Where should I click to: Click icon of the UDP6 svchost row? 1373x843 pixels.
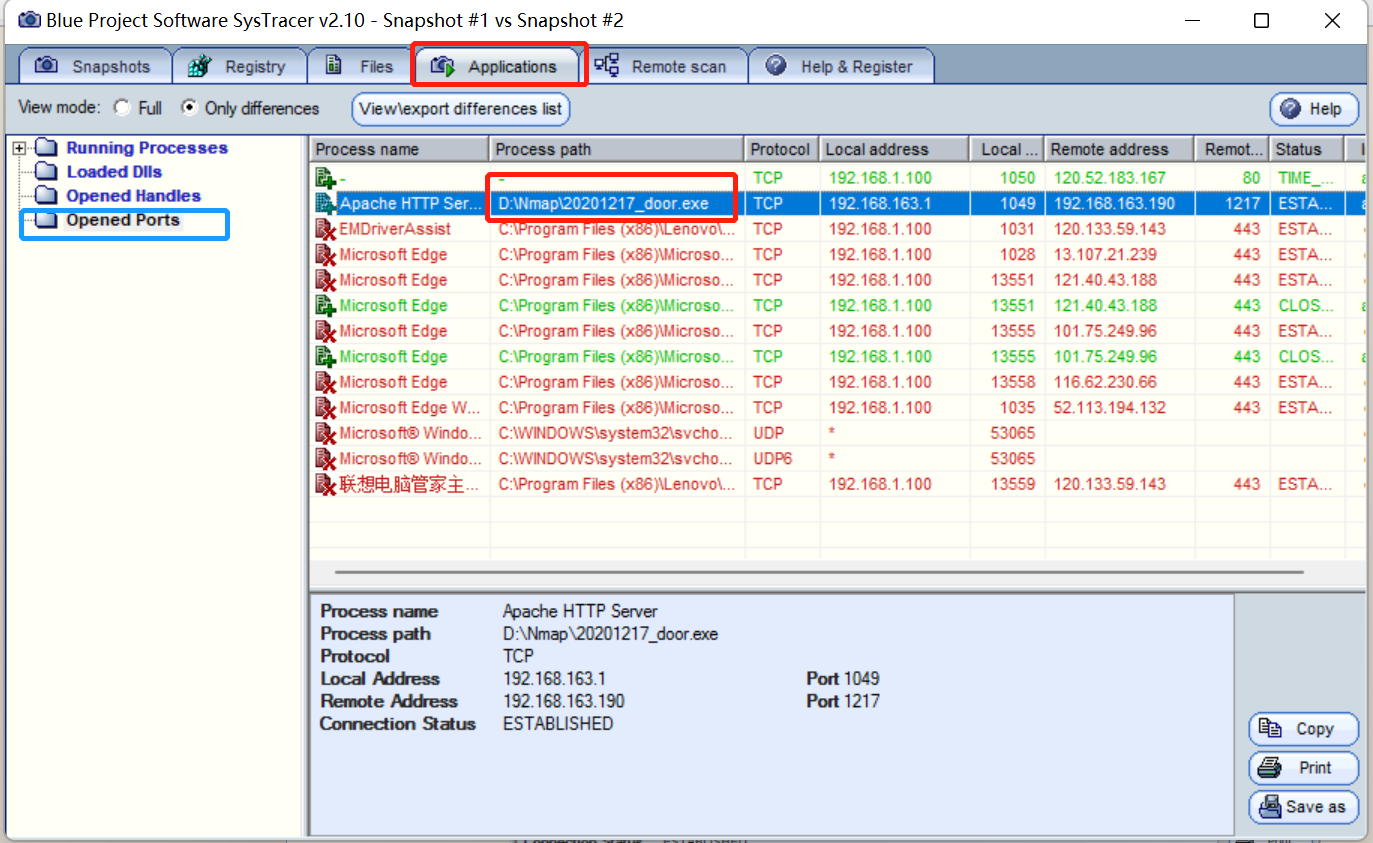coord(325,458)
